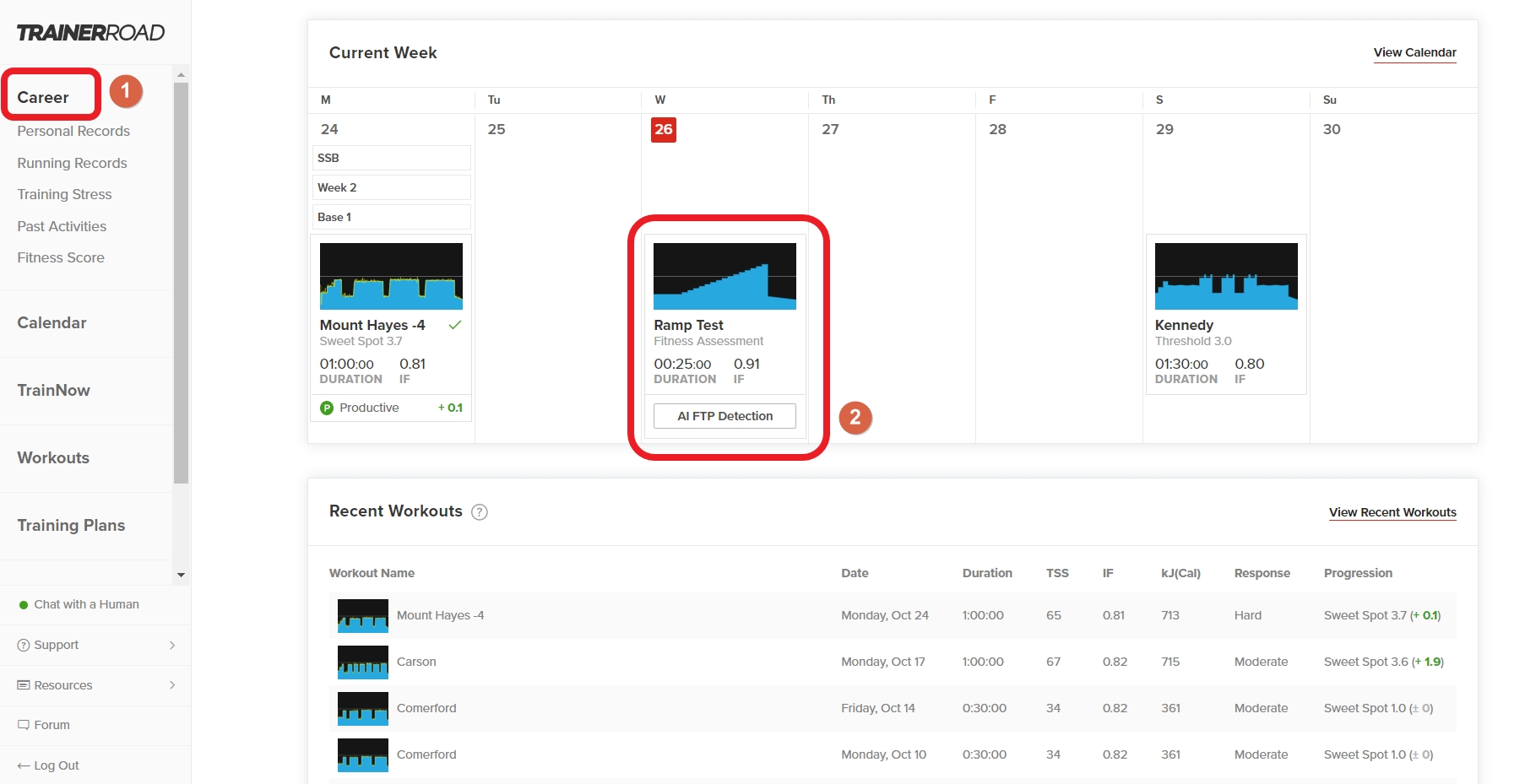Click the Productive status label
This screenshot has height=784, width=1525.
click(369, 408)
